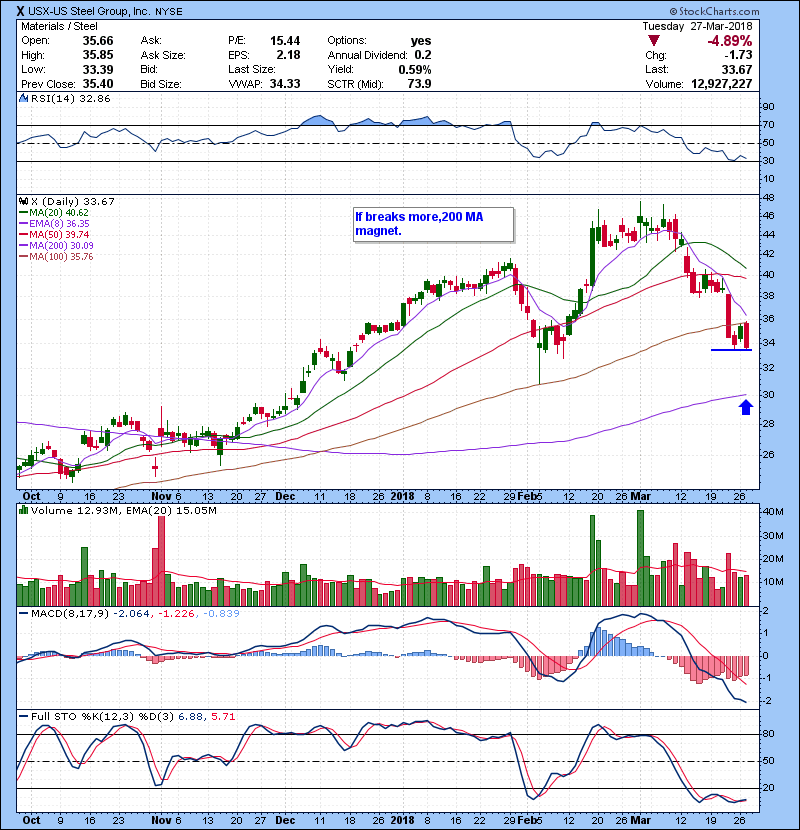Click the Oct label on the bottom date axis
Screen dimensions: 800x830
pos(31,820)
